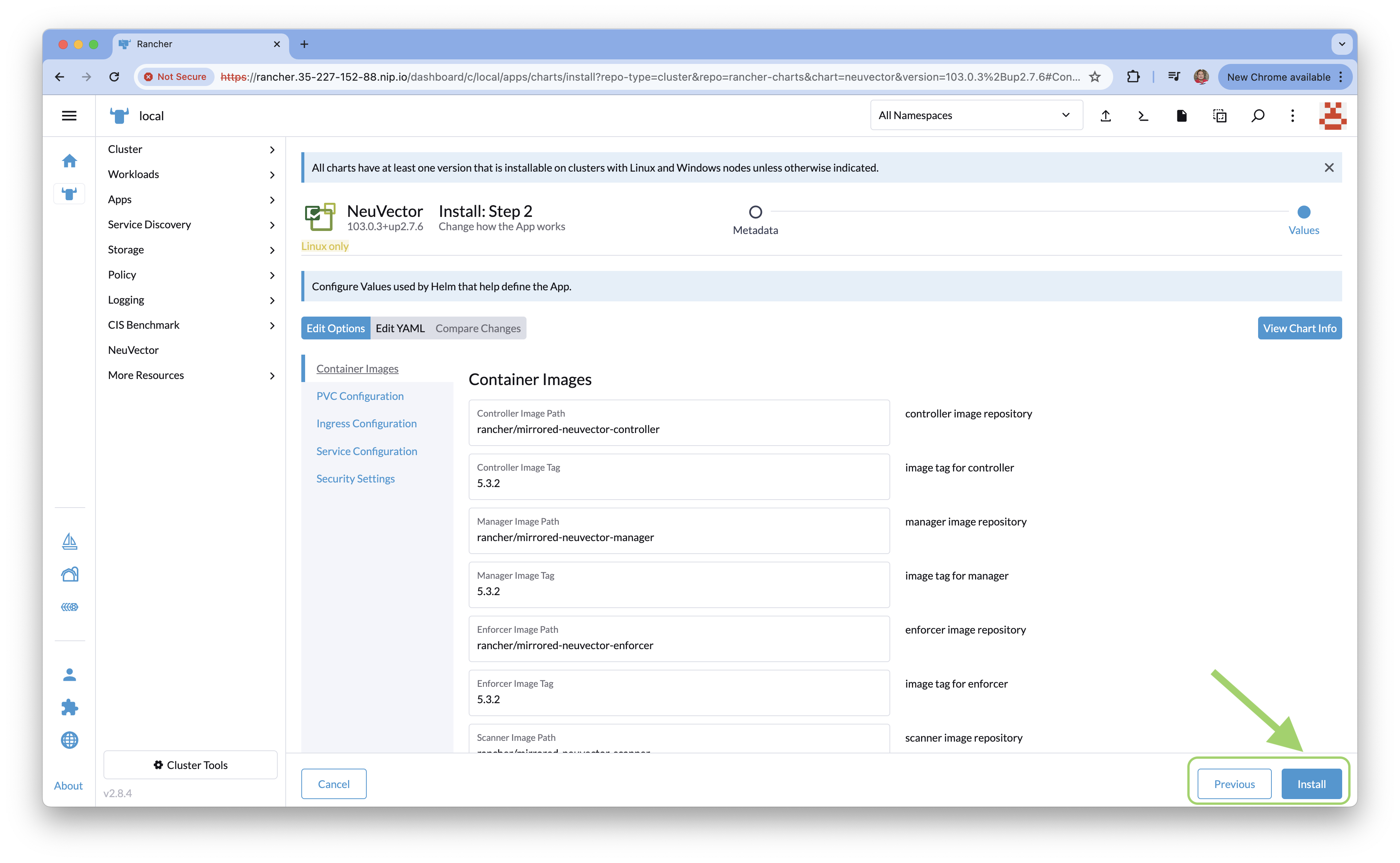Click the View Chart Info button
This screenshot has height=863, width=1400.
[x=1299, y=328]
